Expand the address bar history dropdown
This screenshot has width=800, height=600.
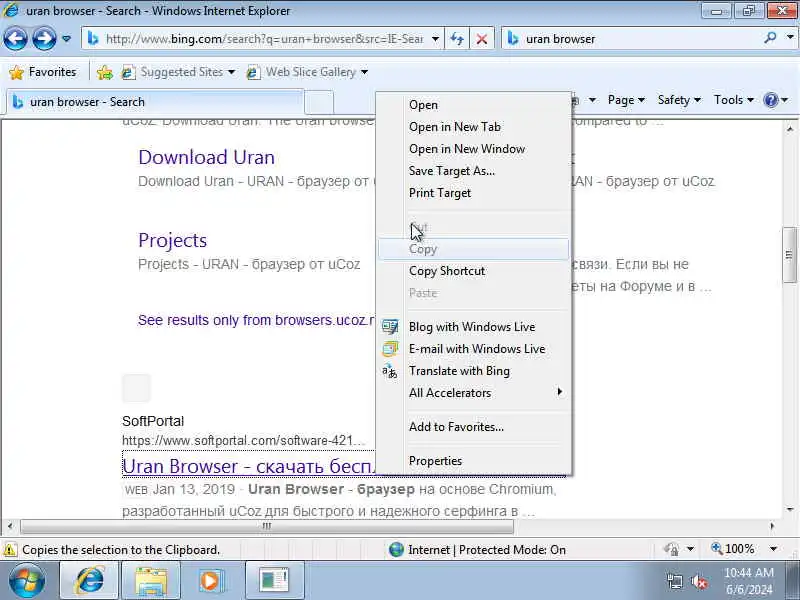(435, 39)
